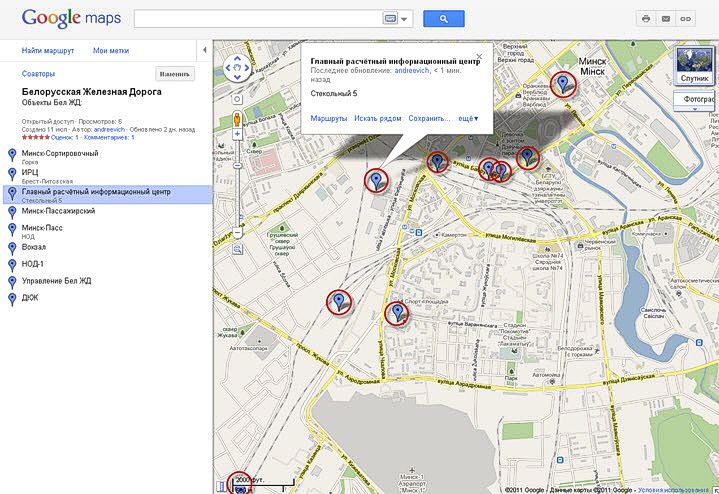Pan map left with the arrow control
The image size is (719, 494).
228,68
